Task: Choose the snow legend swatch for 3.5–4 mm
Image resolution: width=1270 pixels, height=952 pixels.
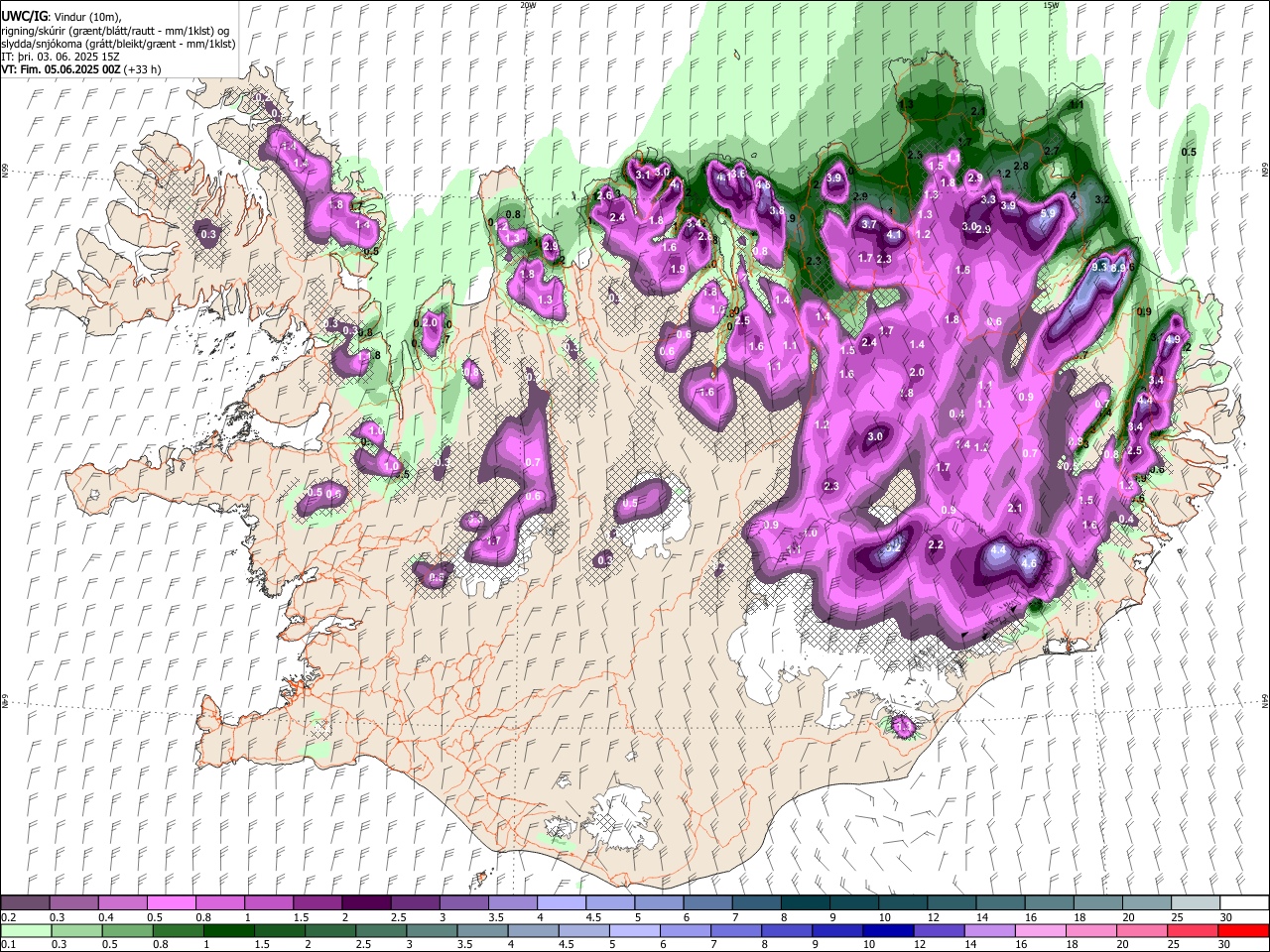Action: pyautogui.click(x=512, y=902)
